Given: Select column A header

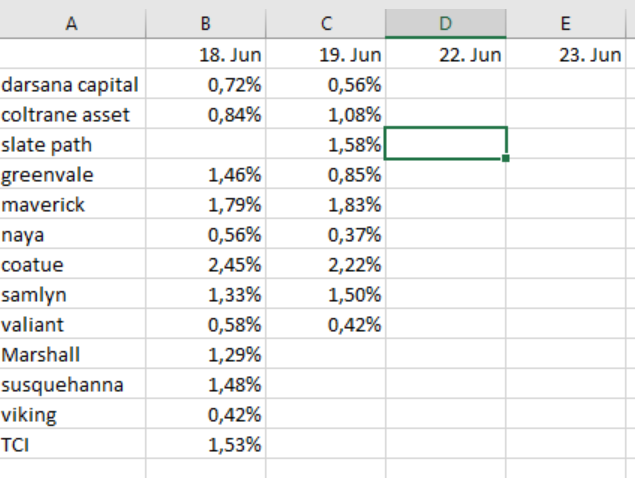Looking at the screenshot, I should [x=72, y=24].
